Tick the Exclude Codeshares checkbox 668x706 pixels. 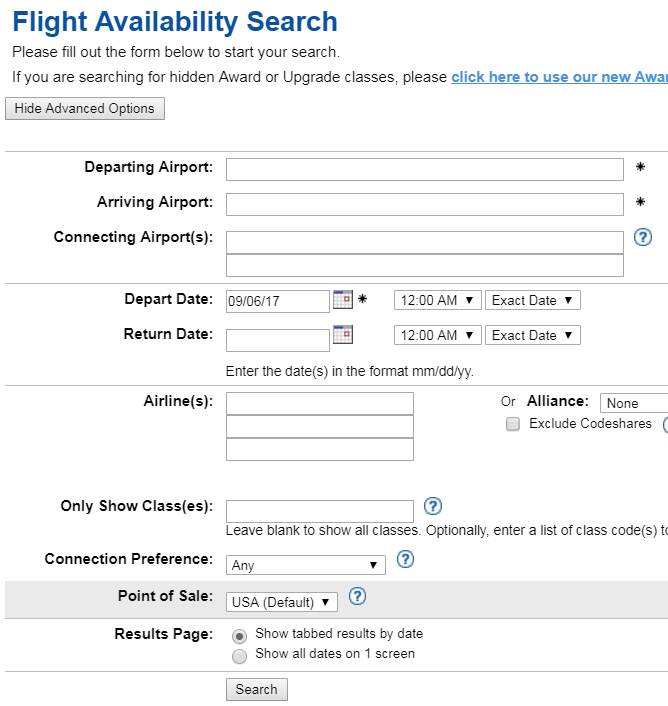coord(513,424)
